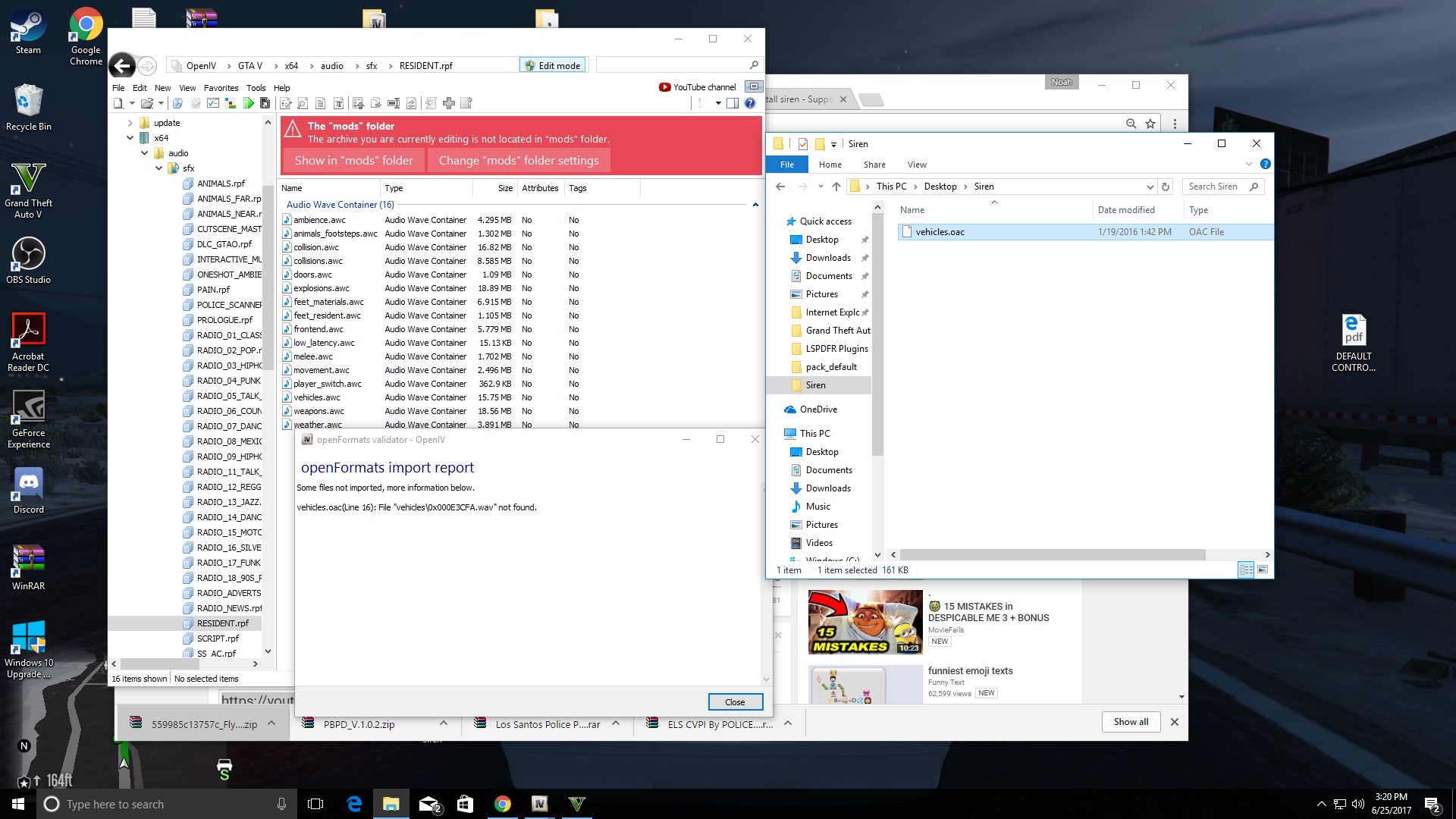Switch Explorer to large icons view
The image size is (1456, 819).
click(x=1263, y=570)
